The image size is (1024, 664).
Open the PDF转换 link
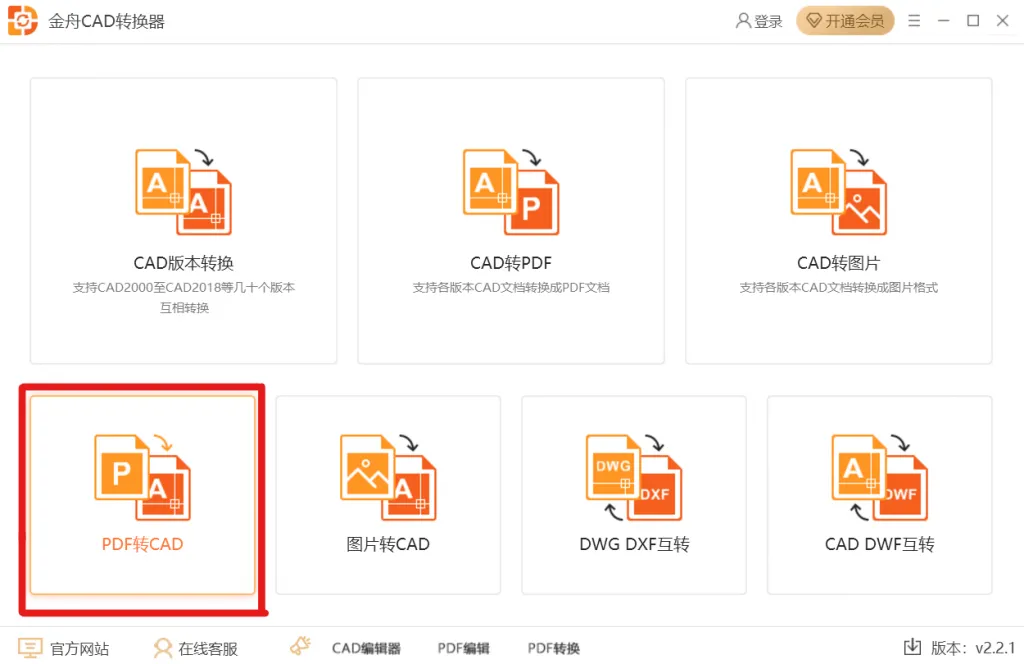[554, 648]
